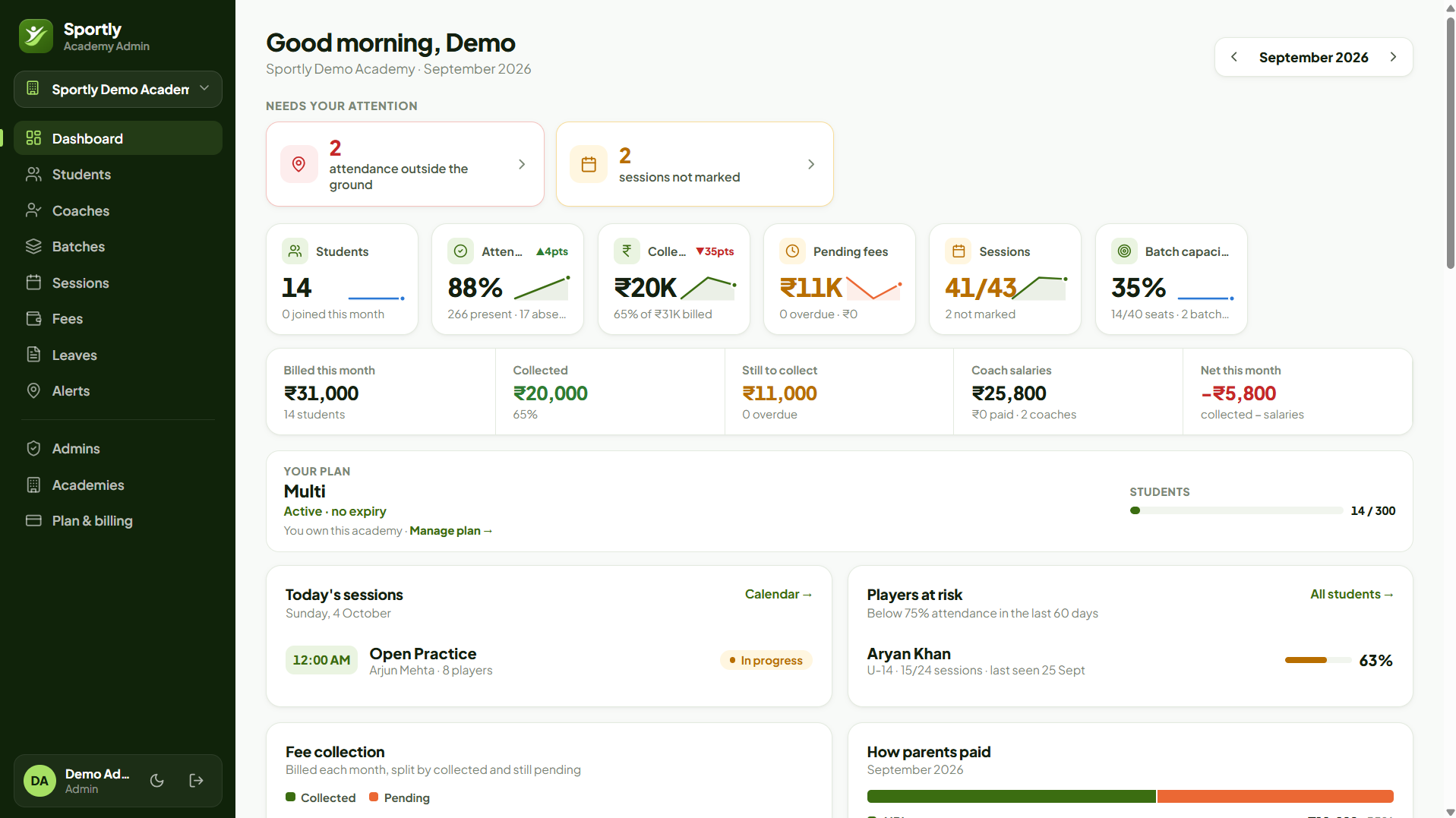Click the students 14 / 300 progress bar
This screenshot has width=1456, height=818.
click(1236, 510)
